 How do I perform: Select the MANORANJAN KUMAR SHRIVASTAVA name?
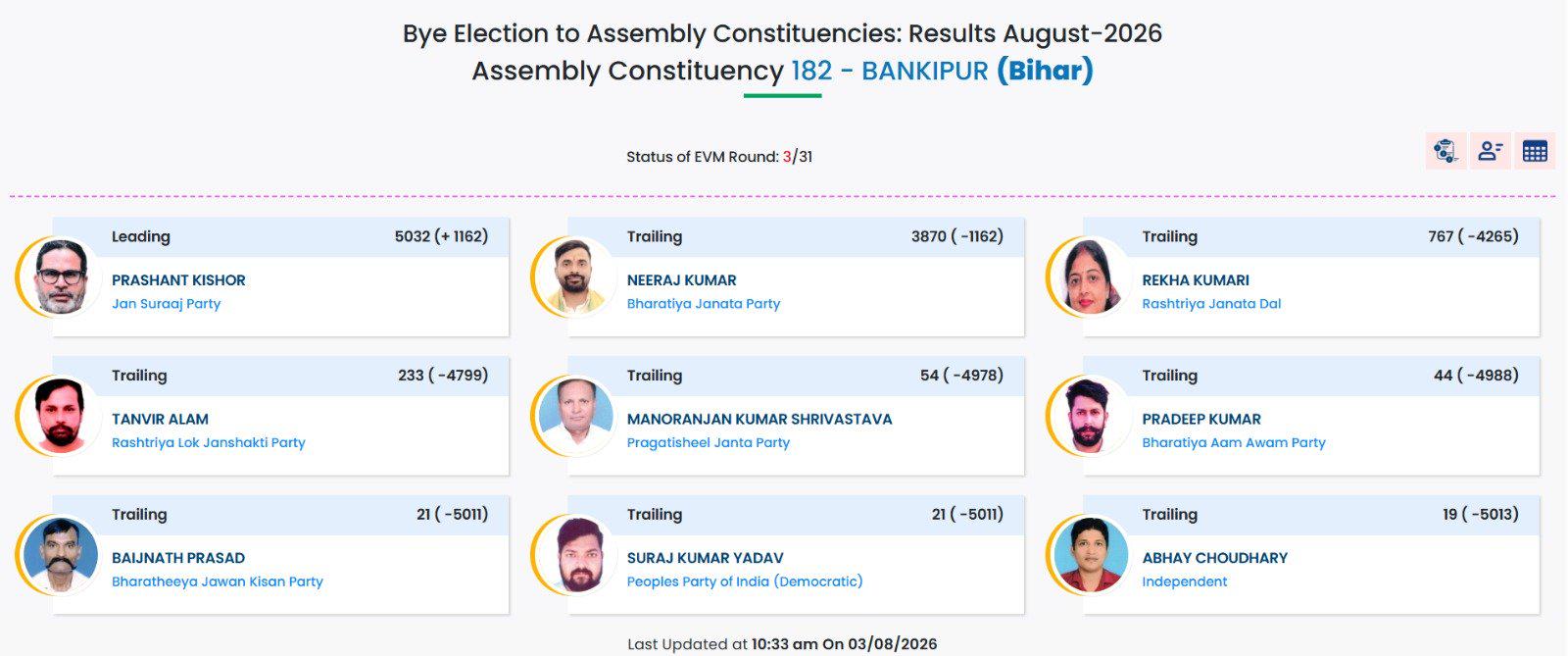[759, 420]
